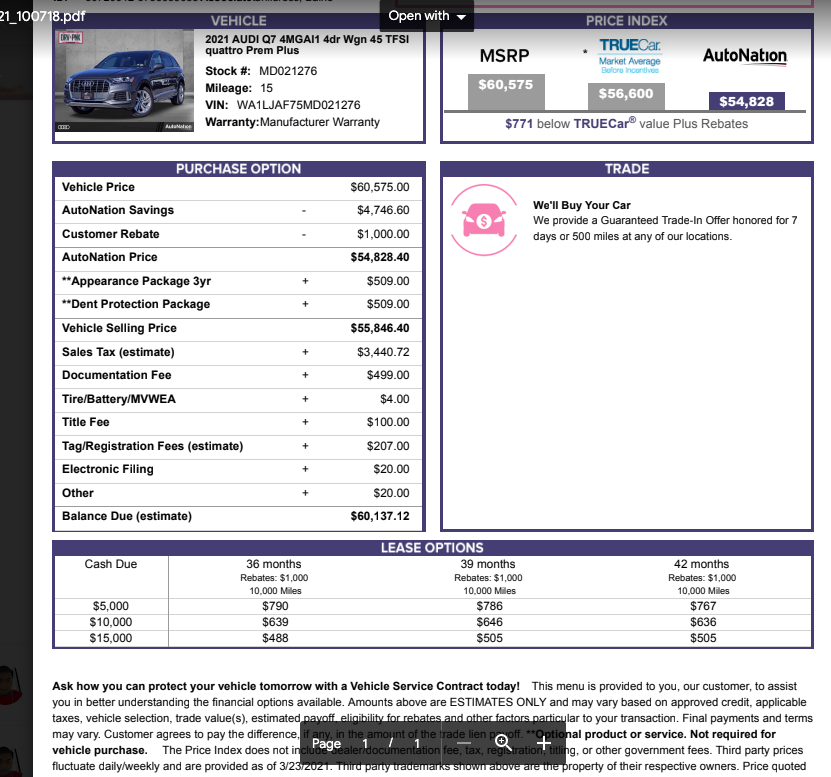Click the PDF filename in the title bar
The image size is (831, 777).
coord(42,16)
